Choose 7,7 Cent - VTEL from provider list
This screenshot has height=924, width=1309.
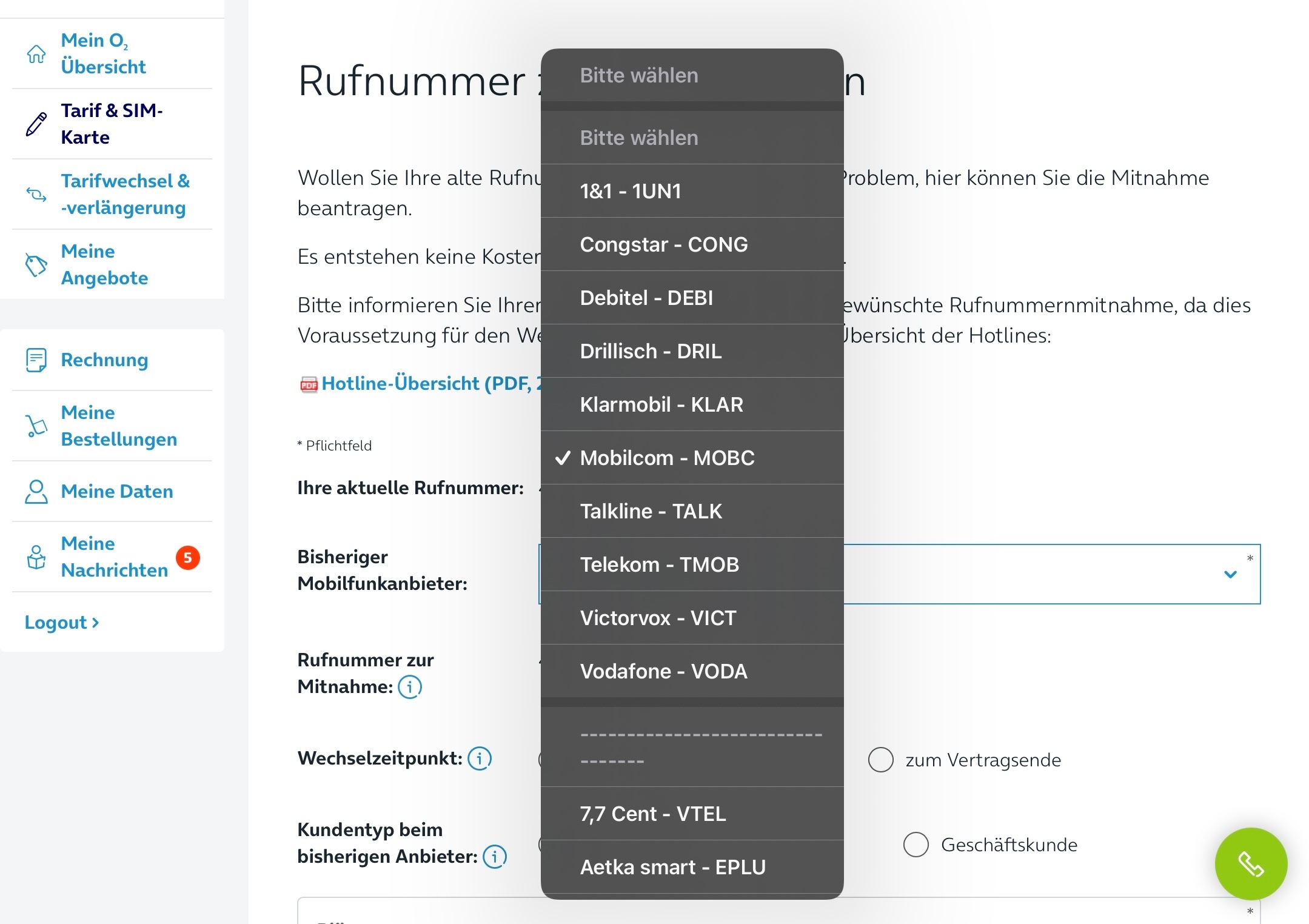tap(692, 814)
